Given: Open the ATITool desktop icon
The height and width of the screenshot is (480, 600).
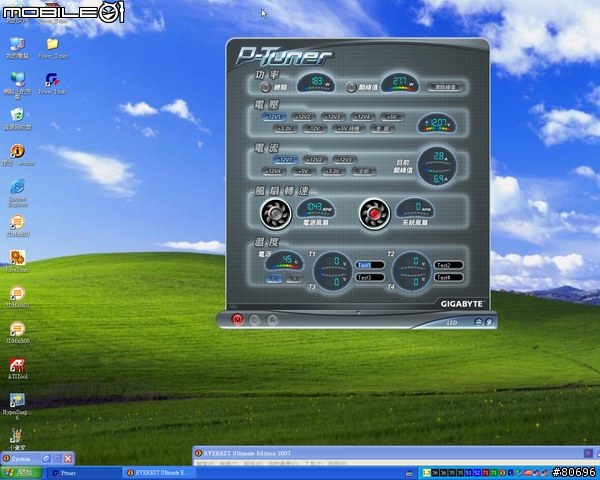Looking at the screenshot, I should coord(17,369).
